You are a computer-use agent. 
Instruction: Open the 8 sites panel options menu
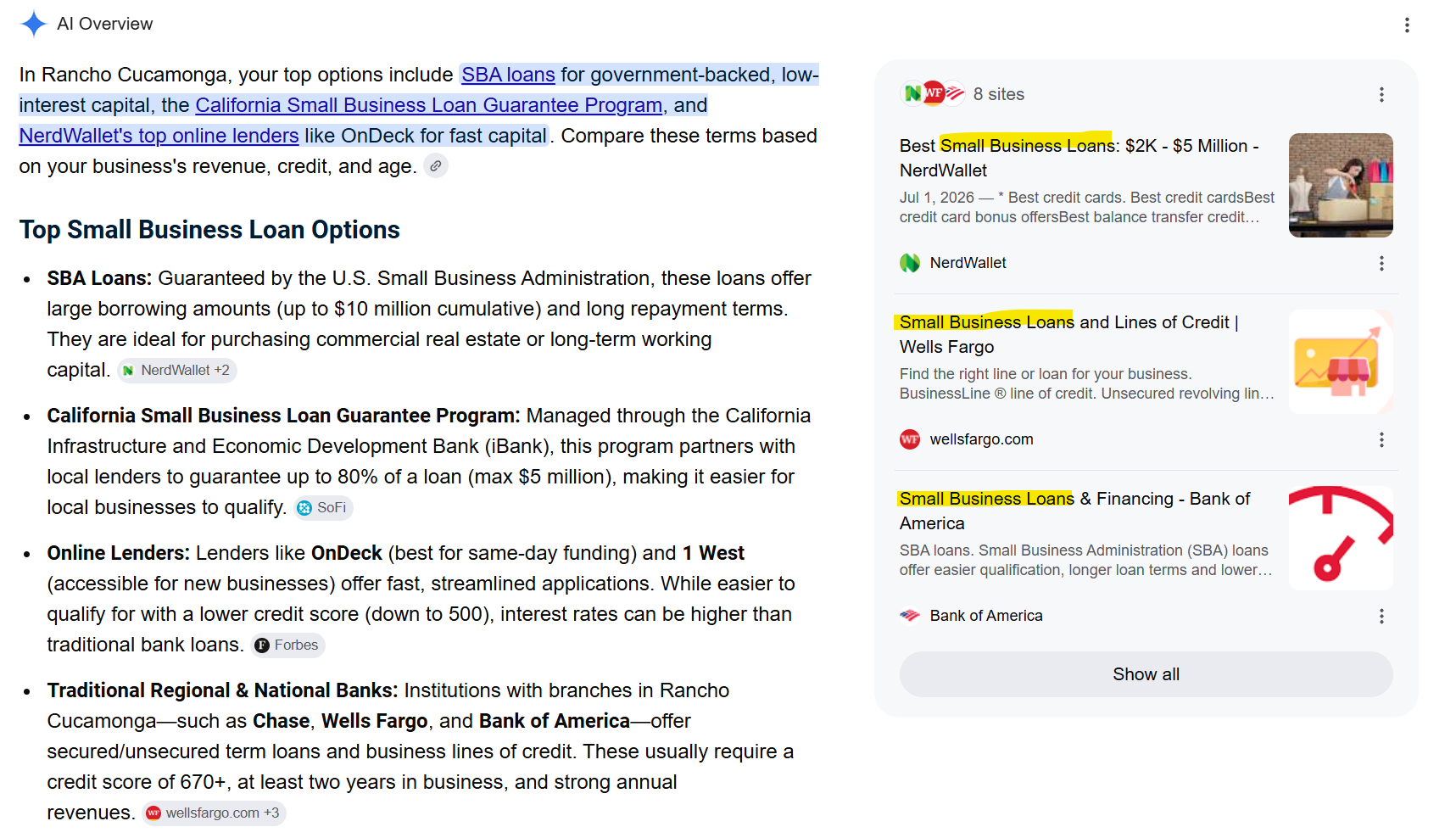click(1381, 95)
